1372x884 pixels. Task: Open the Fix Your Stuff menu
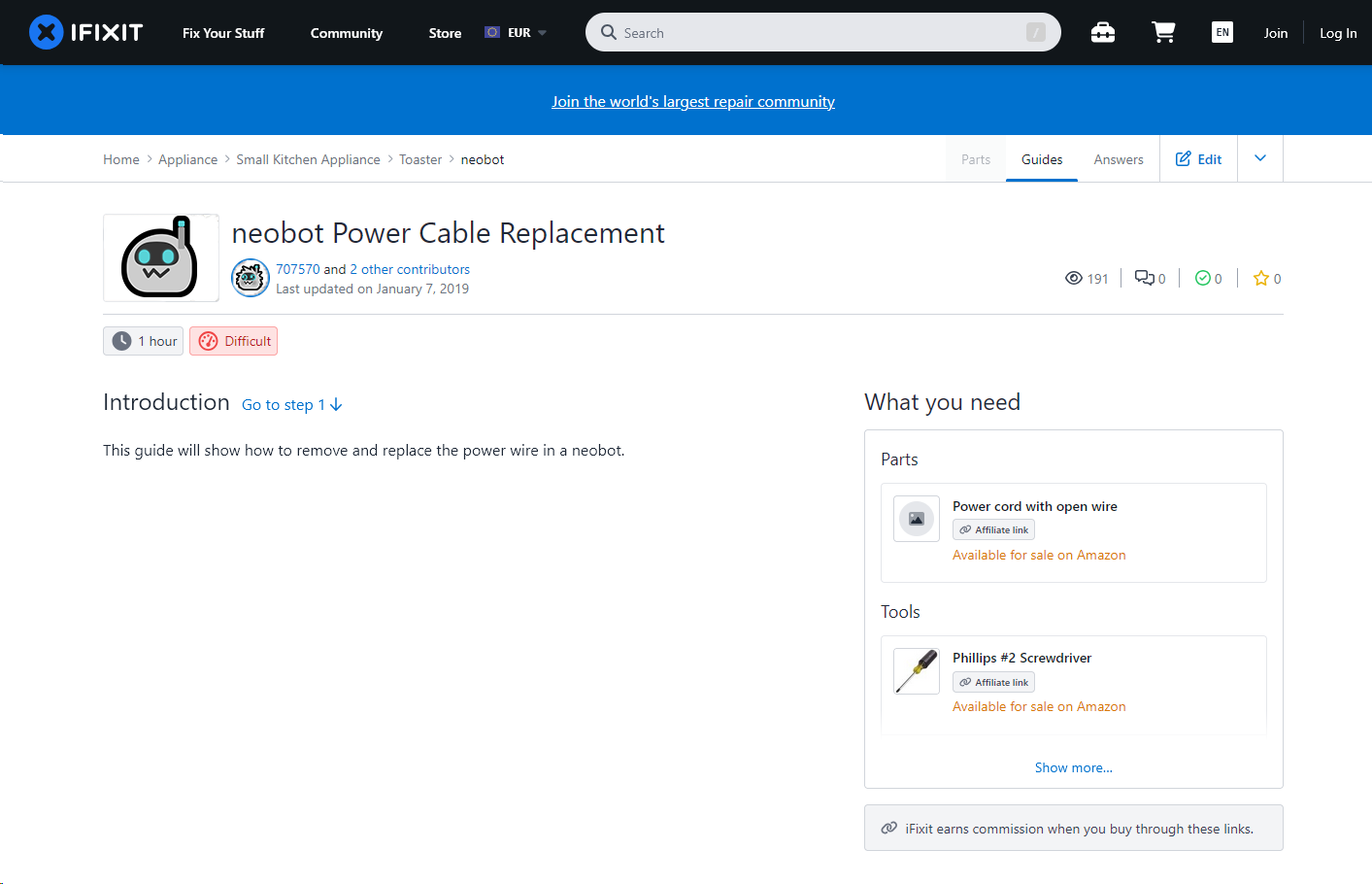click(x=223, y=33)
